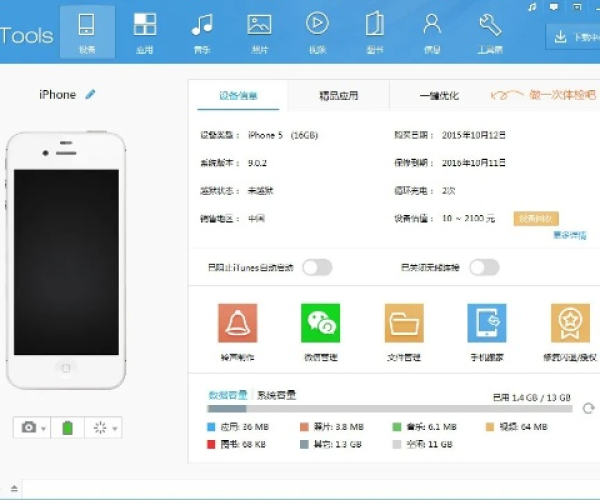Open the WeChat management green tile
Image resolution: width=600 pixels, height=500 pixels.
[x=321, y=323]
